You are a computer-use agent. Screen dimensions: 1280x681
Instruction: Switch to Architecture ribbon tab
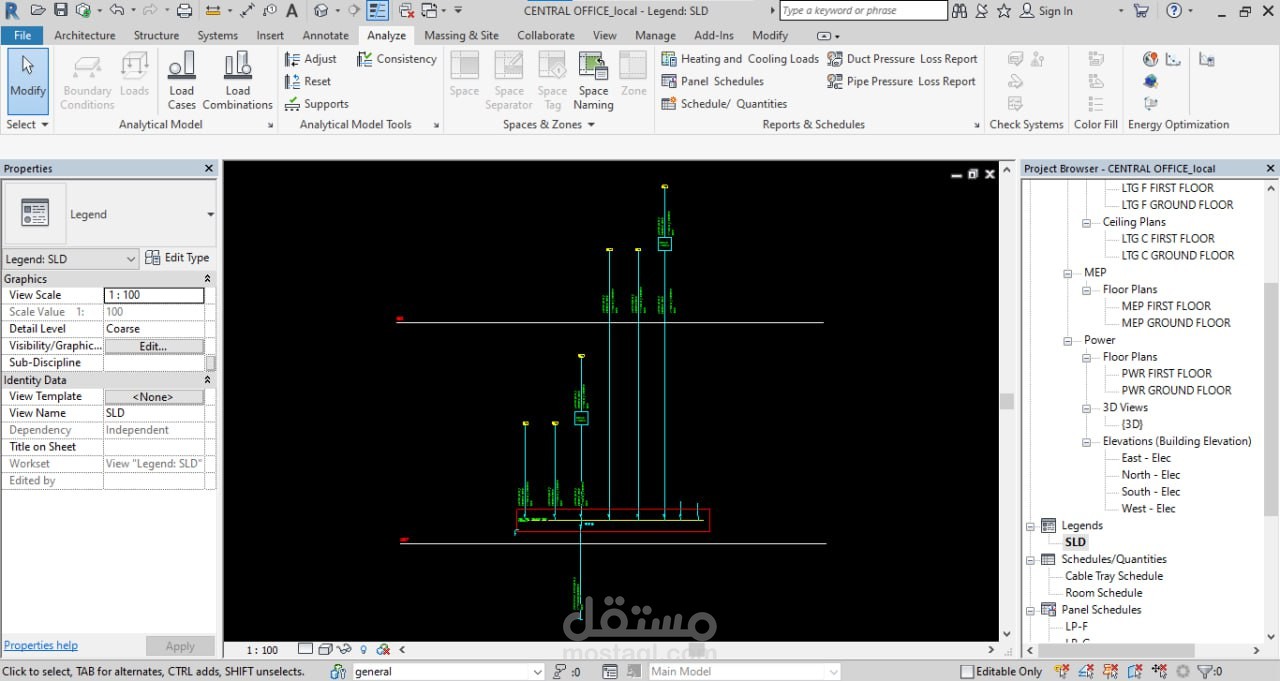[x=85, y=35]
